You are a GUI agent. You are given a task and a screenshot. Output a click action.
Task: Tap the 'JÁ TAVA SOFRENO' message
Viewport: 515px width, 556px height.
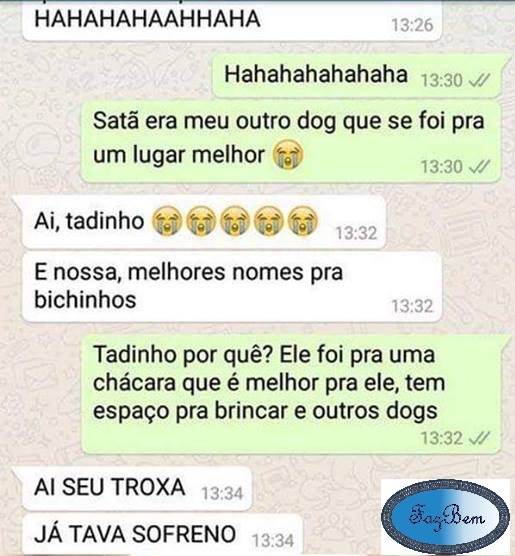(x=162, y=535)
